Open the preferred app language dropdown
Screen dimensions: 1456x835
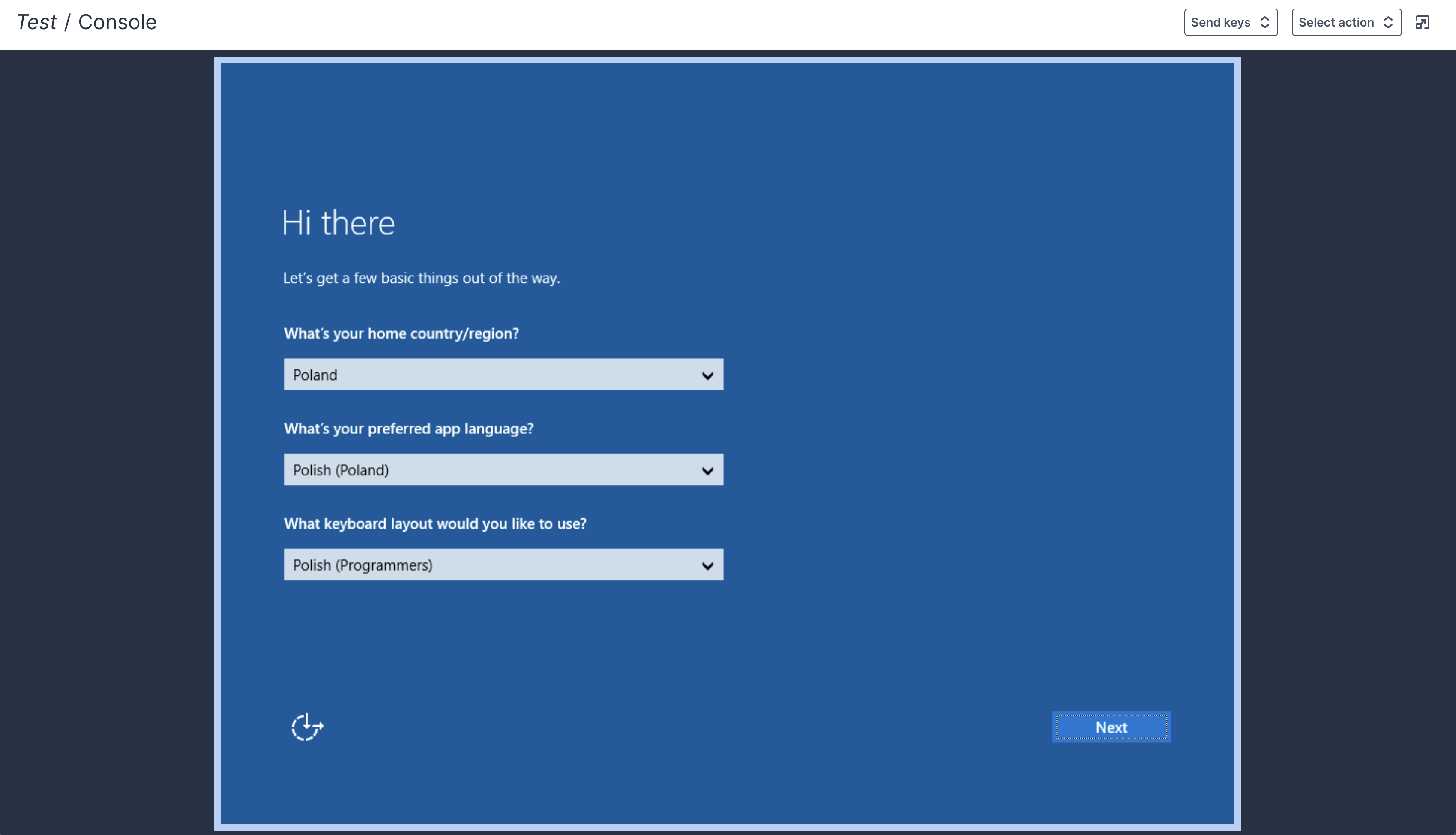coord(503,470)
